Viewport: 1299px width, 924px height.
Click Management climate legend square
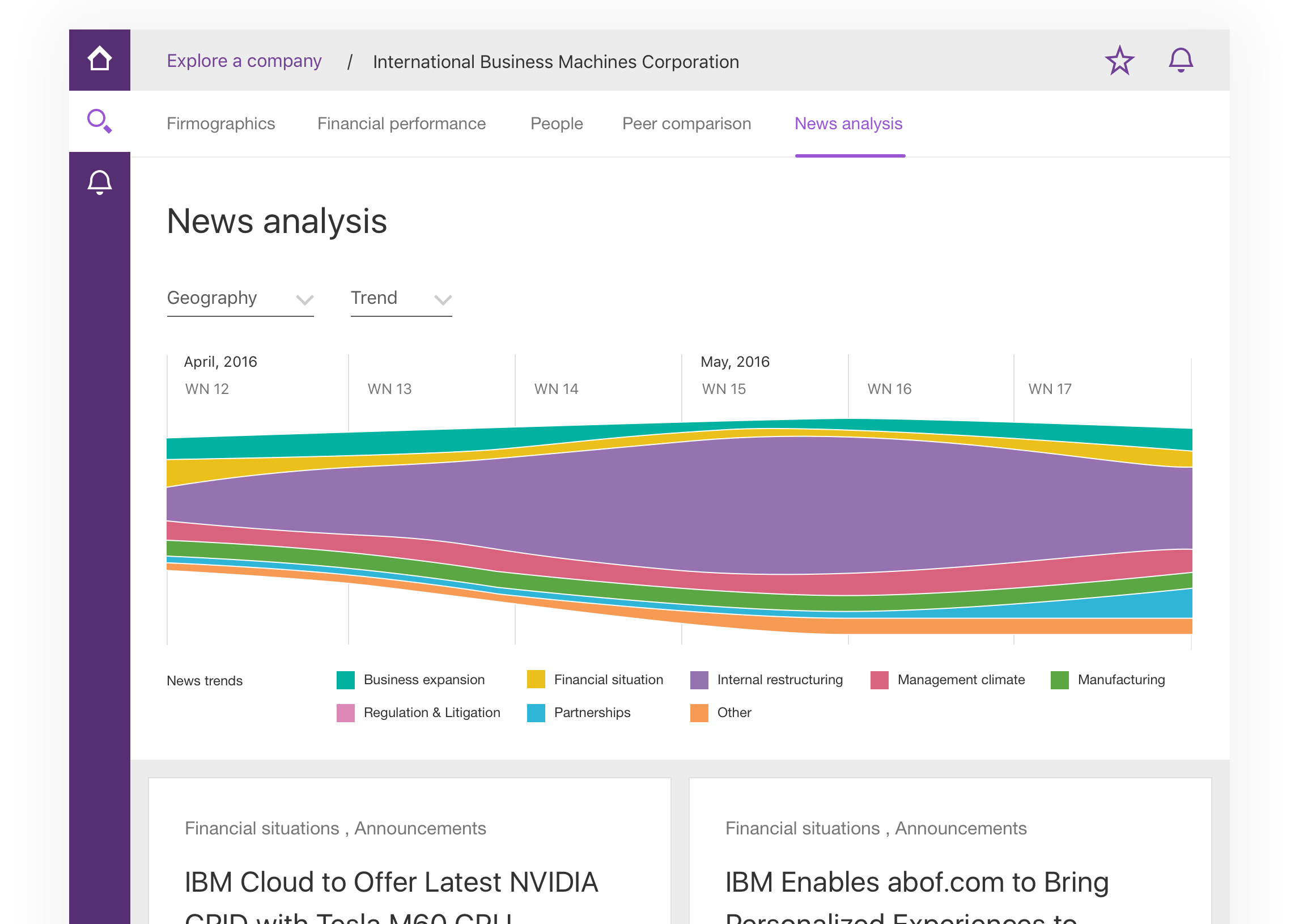(x=878, y=680)
